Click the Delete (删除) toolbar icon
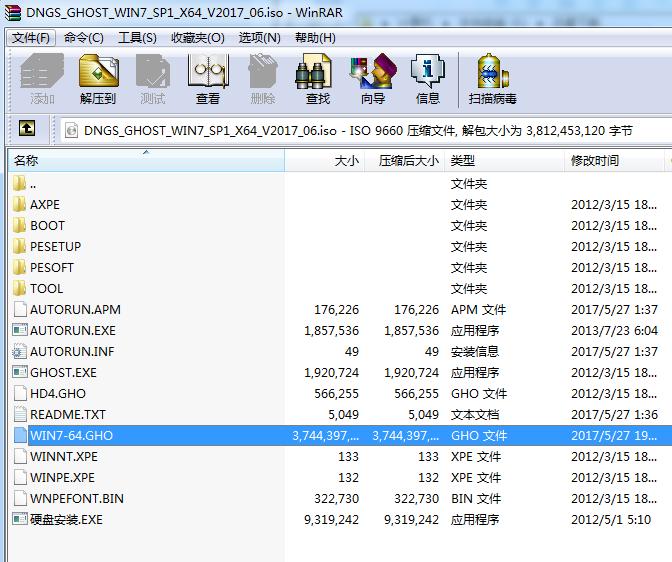The height and width of the screenshot is (562, 672). pyautogui.click(x=263, y=71)
